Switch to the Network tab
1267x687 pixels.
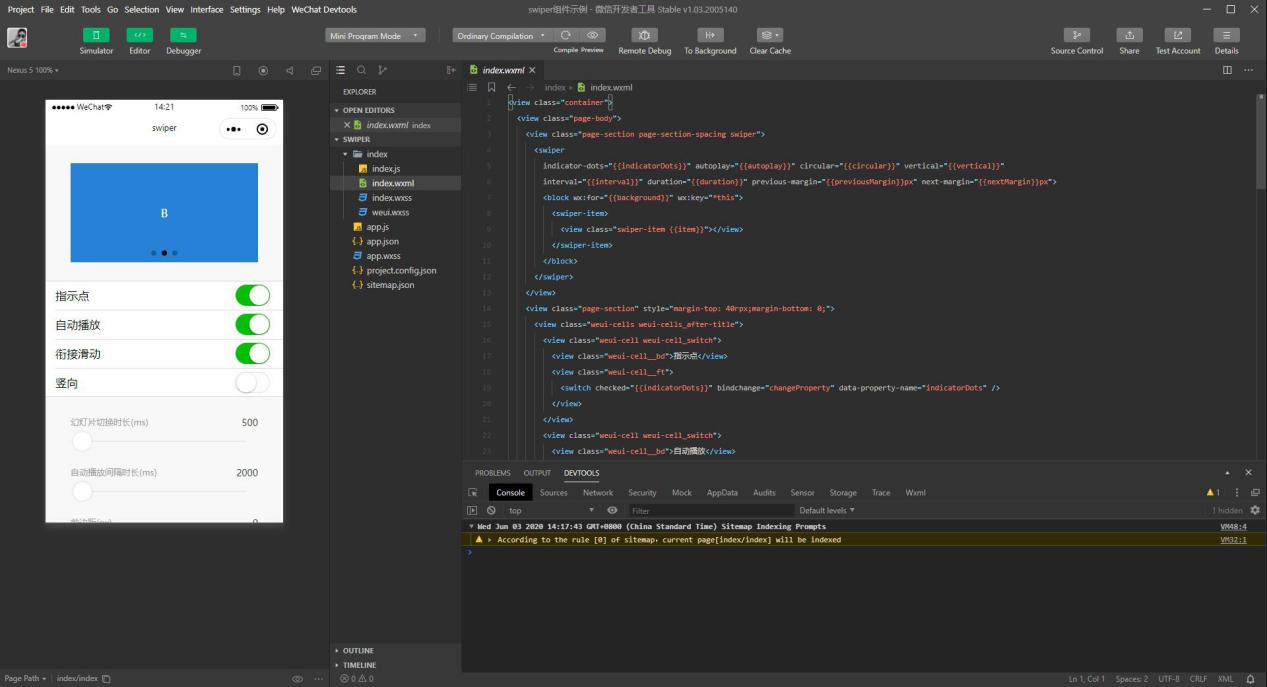(x=597, y=493)
